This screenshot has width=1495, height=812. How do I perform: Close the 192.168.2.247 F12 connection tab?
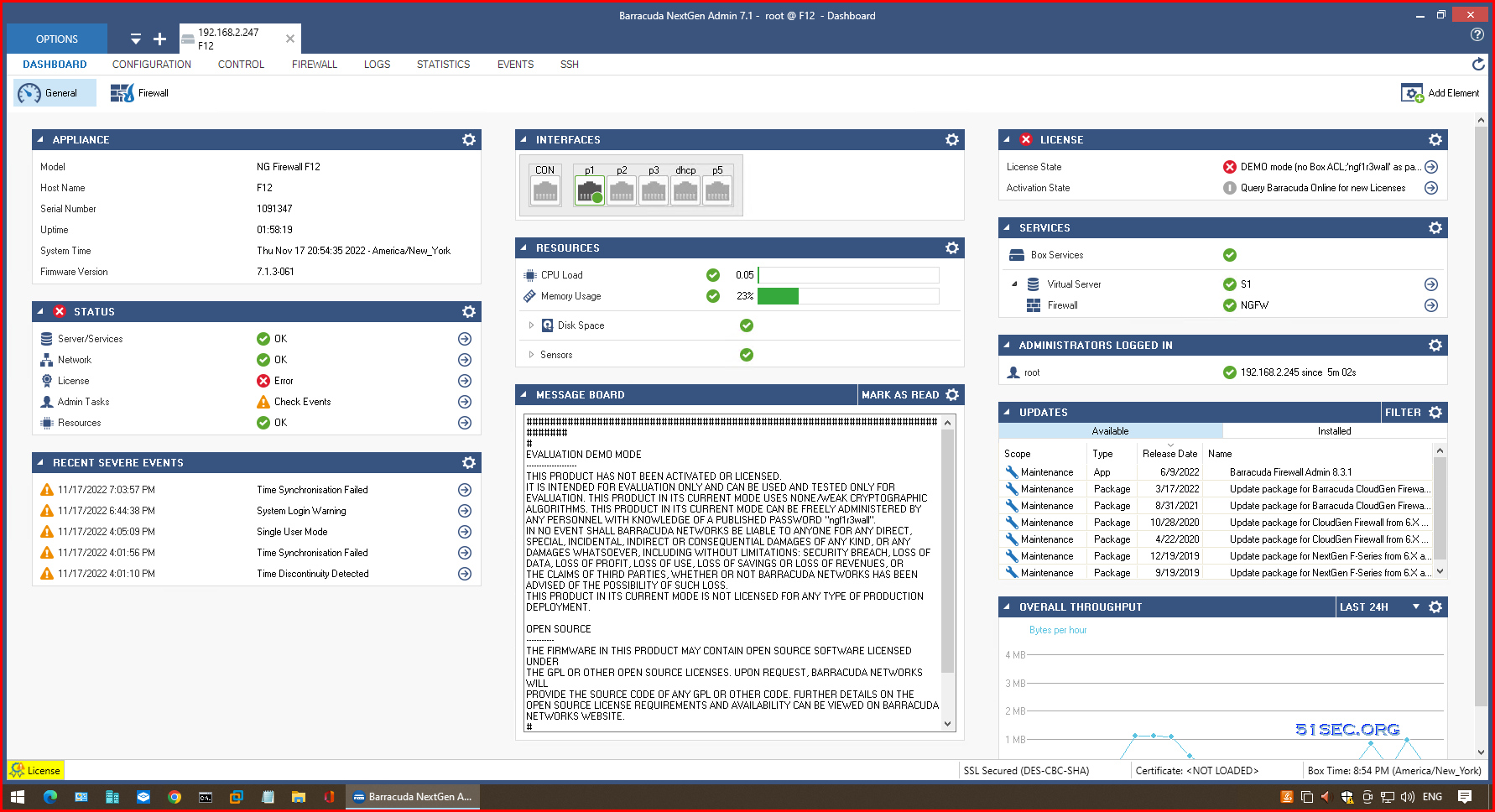290,39
